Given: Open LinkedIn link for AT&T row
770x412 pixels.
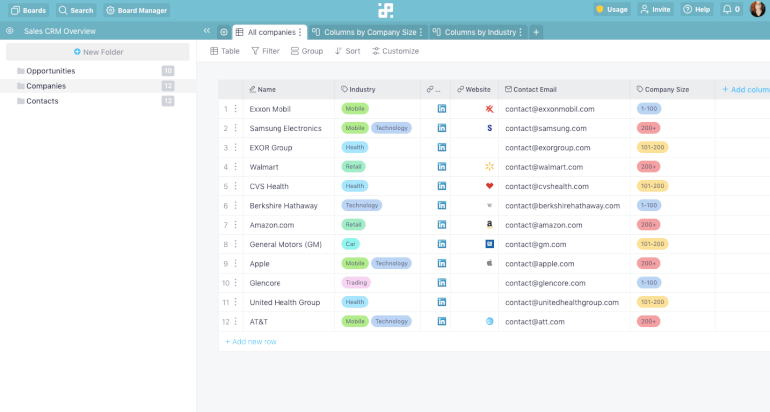Looking at the screenshot, I should click(442, 322).
